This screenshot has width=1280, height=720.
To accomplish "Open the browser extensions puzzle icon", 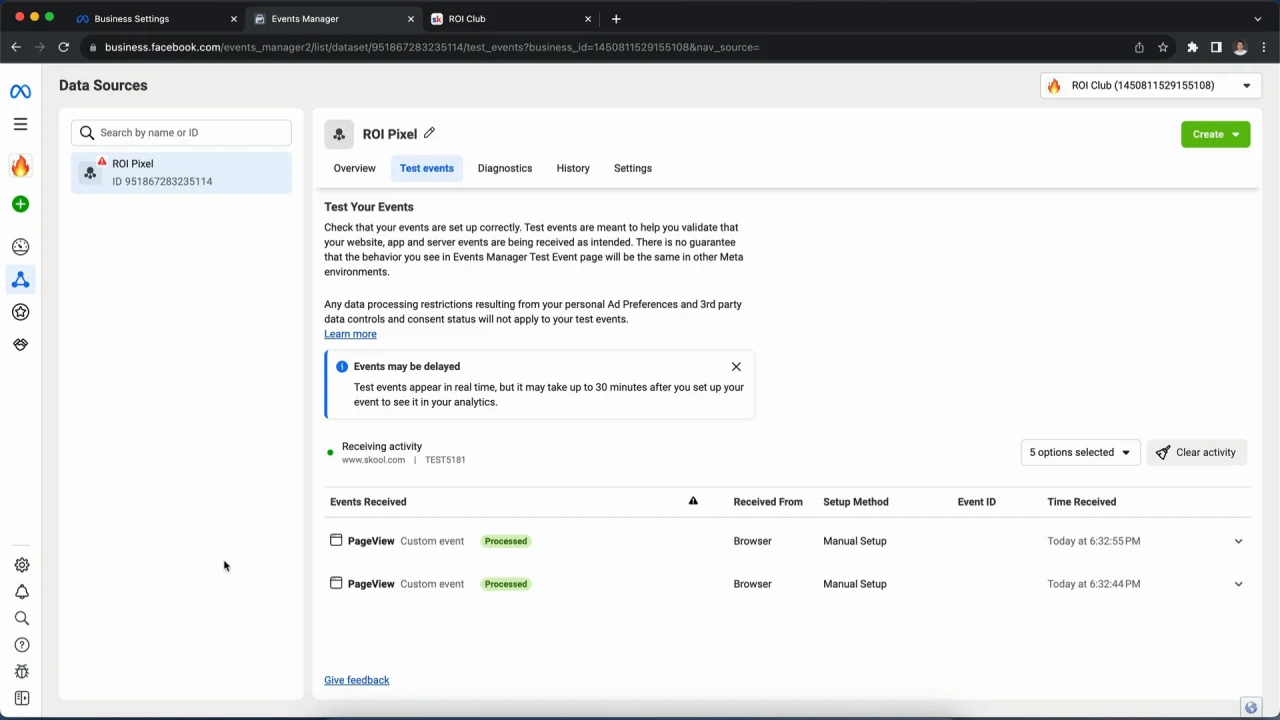I will point(1192,47).
